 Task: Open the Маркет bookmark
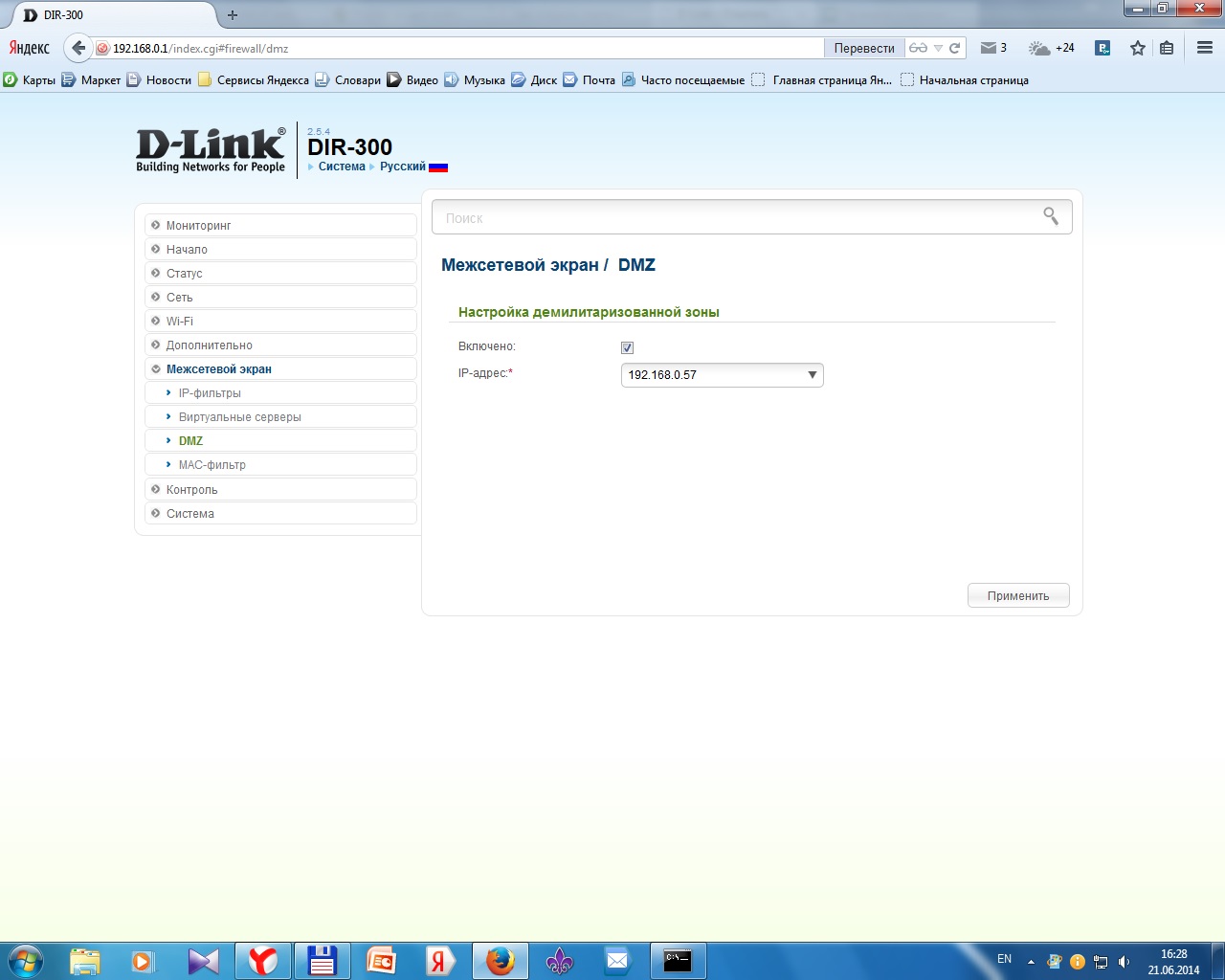pyautogui.click(x=91, y=80)
